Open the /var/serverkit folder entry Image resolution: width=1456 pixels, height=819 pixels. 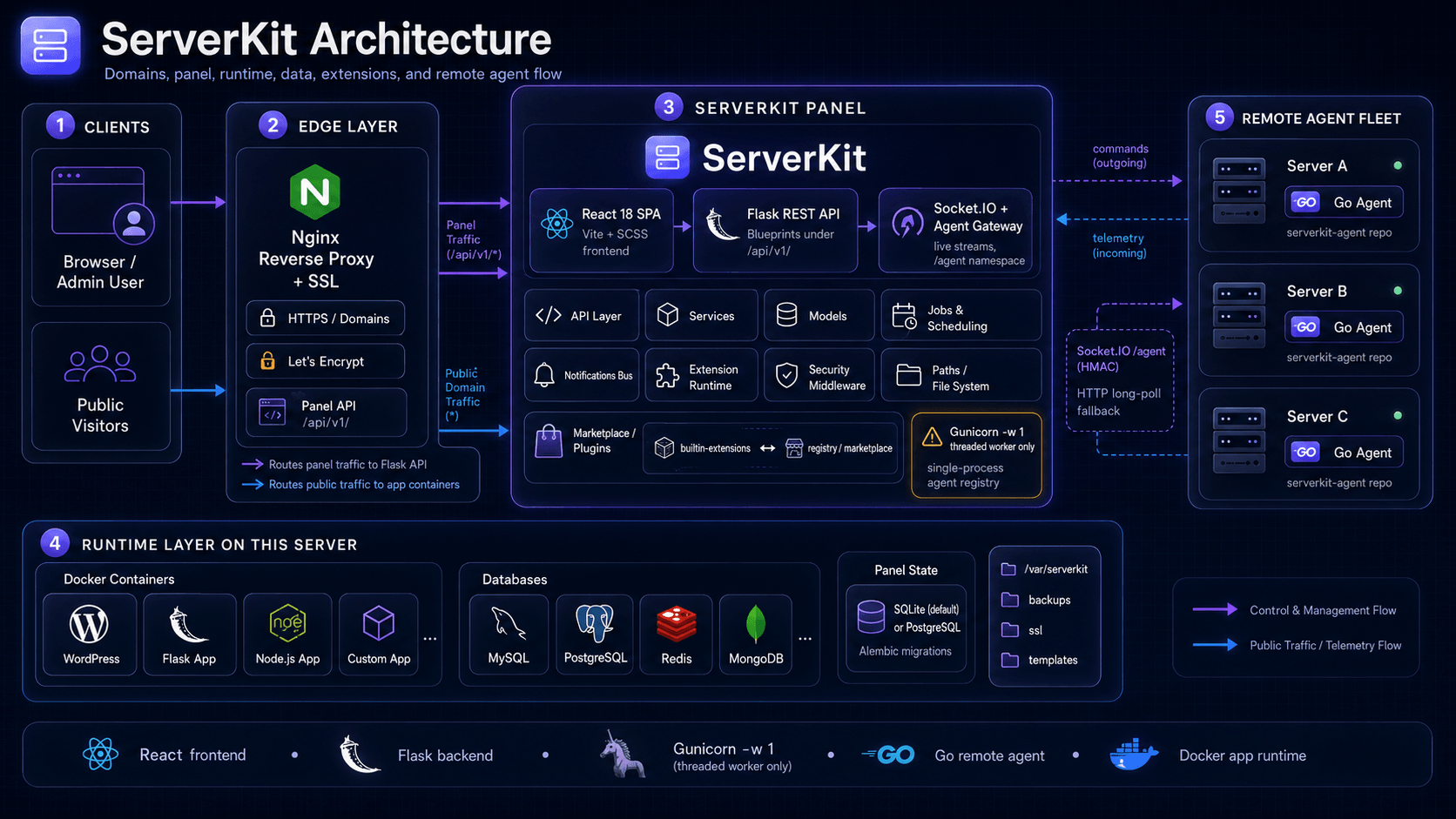coord(1044,569)
